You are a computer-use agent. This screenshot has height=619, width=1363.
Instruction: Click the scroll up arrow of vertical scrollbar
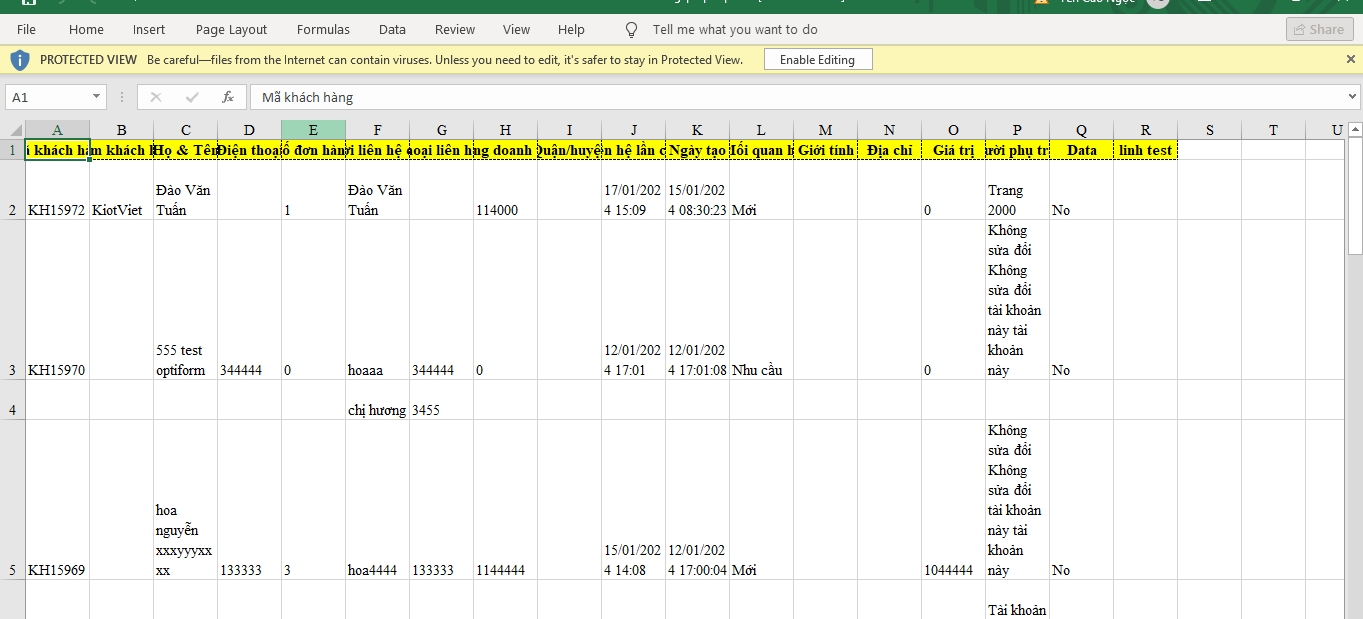[x=1355, y=129]
